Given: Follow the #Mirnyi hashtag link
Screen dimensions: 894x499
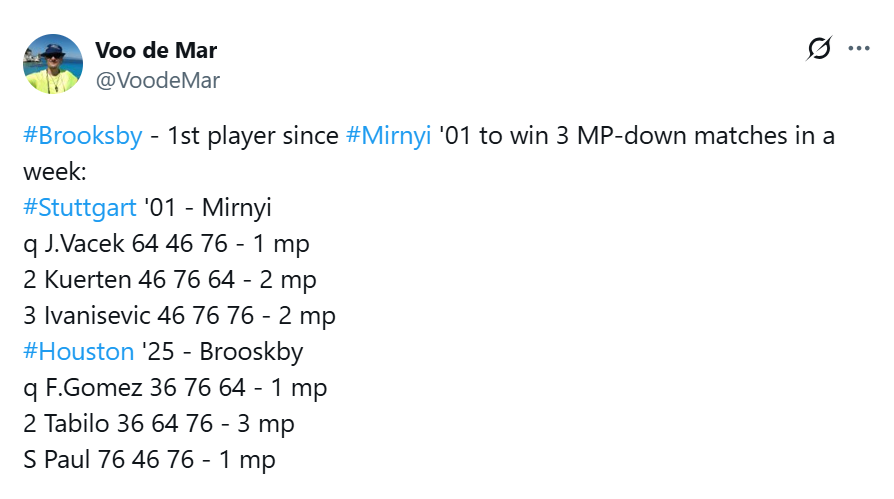Looking at the screenshot, I should pos(389,136).
